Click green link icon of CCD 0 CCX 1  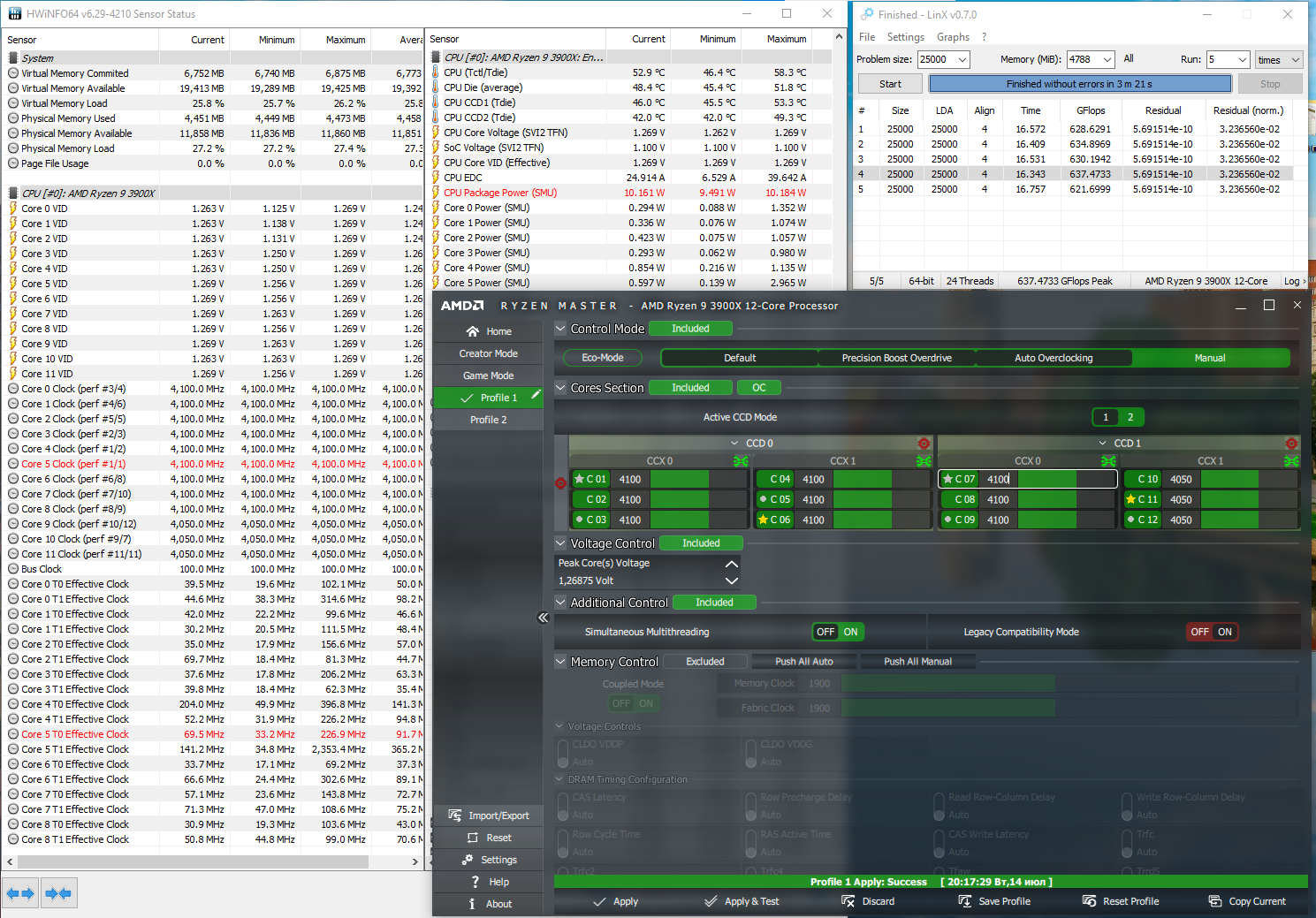coord(924,460)
